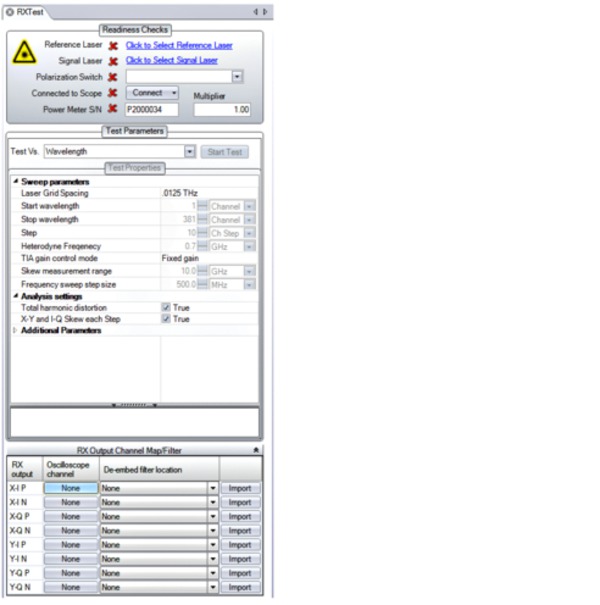The image size is (600, 605).
Task: Toggle the Total harmonic distortion checkbox
Action: (167, 308)
